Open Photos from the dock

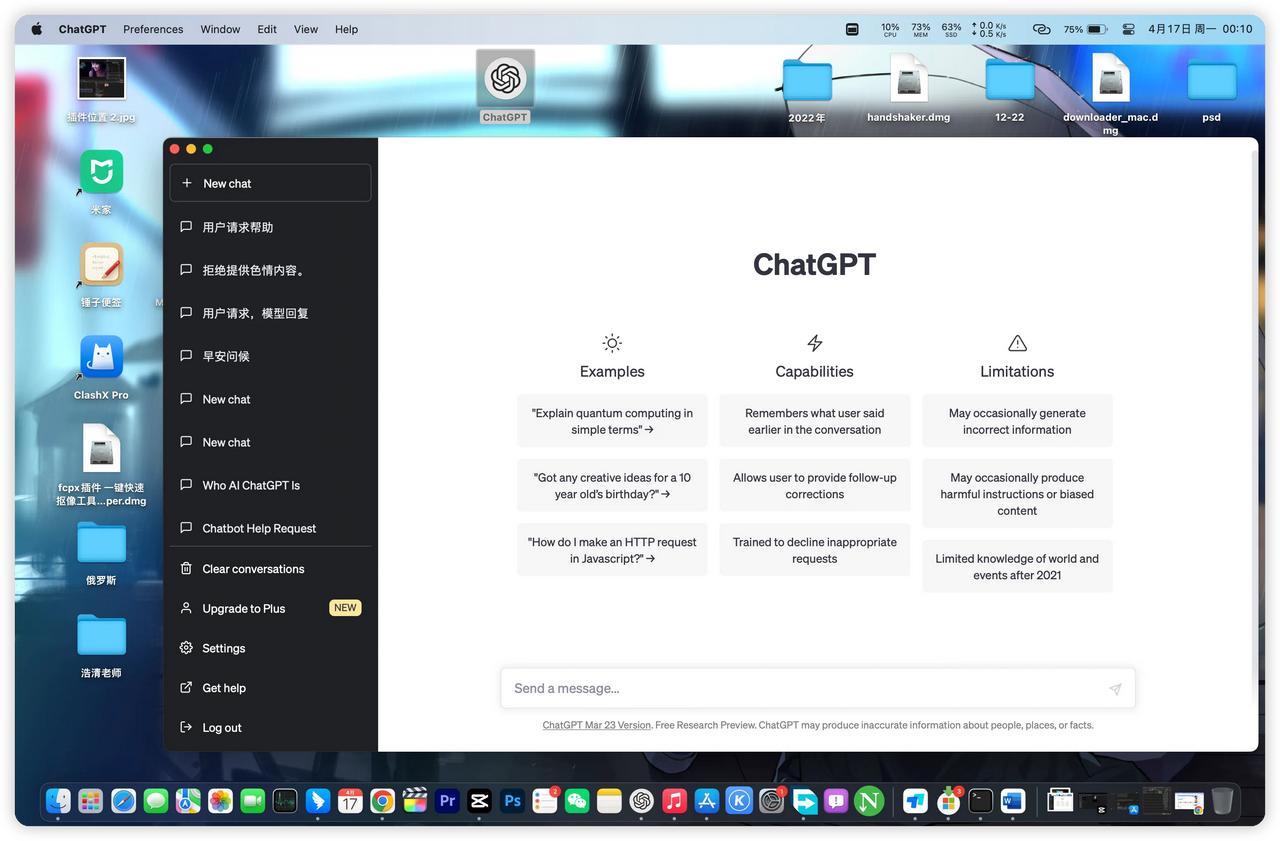220,801
